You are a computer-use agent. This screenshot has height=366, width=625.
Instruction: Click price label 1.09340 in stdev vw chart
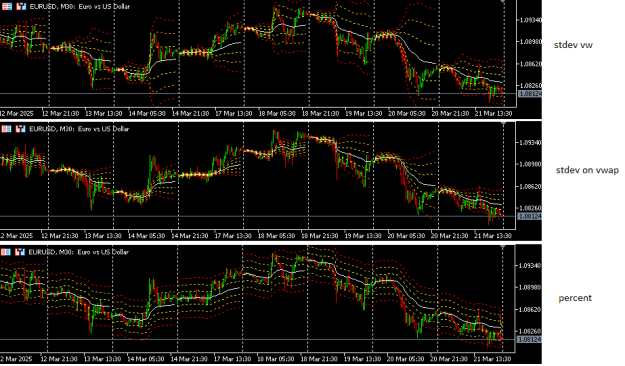pyautogui.click(x=530, y=20)
